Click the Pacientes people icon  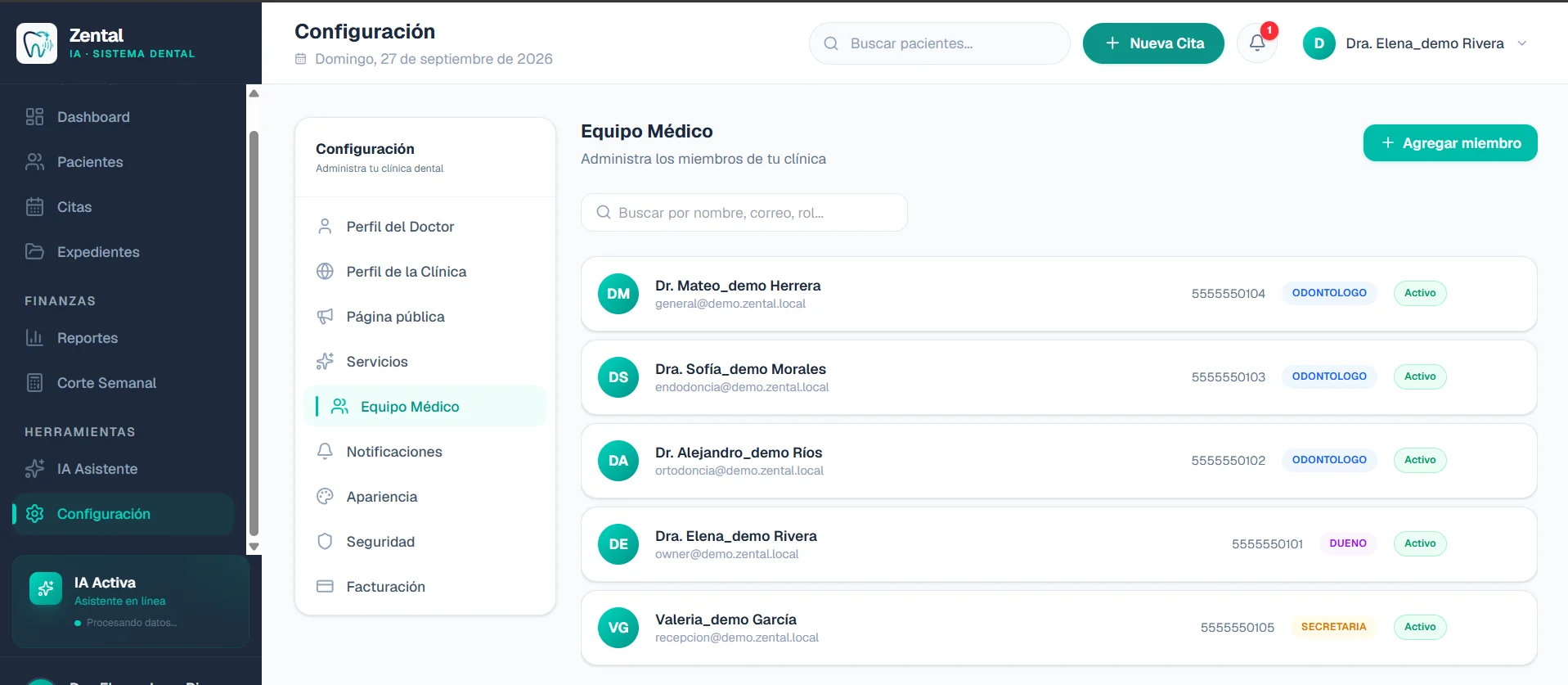[34, 162]
